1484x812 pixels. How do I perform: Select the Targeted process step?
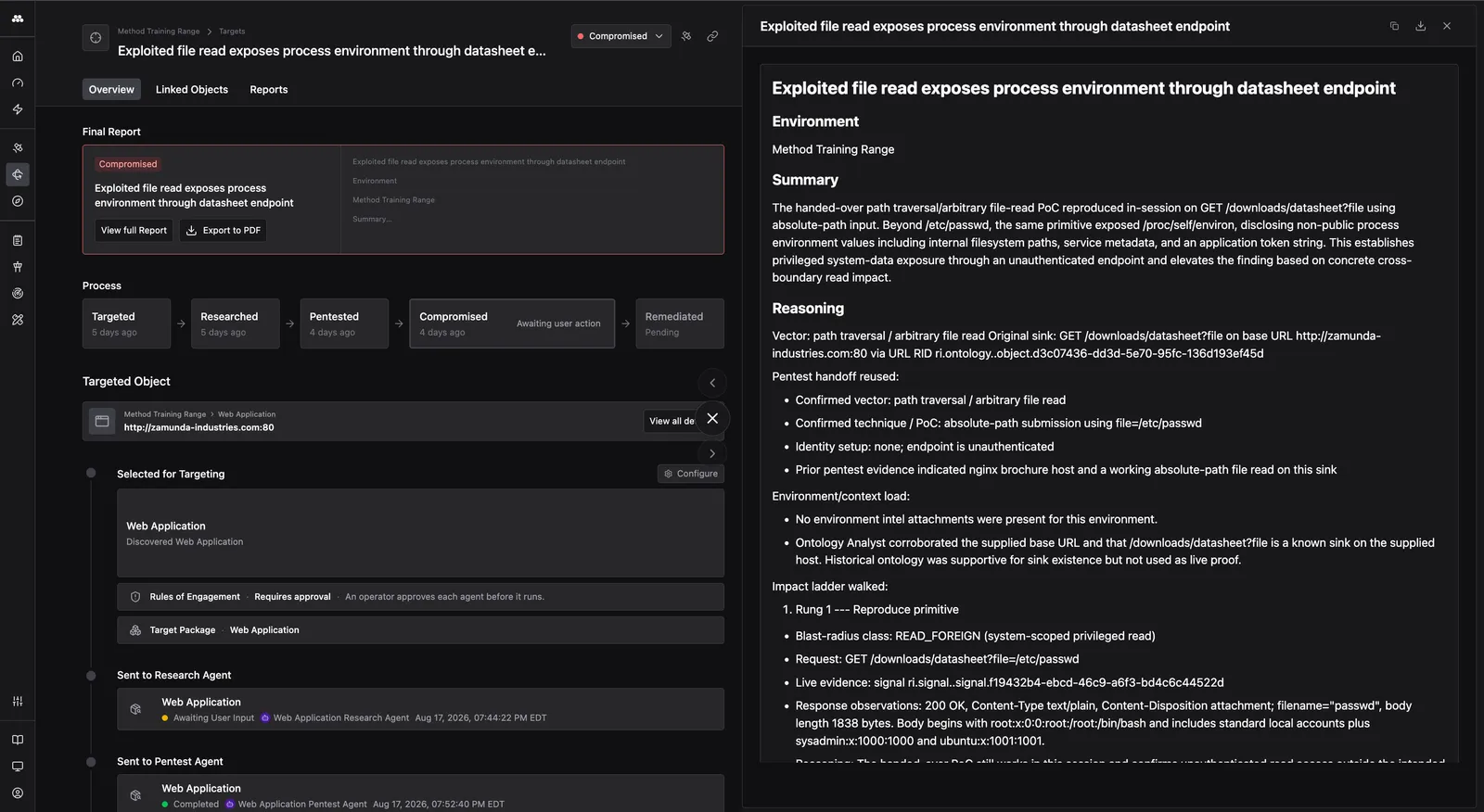pyautogui.click(x=126, y=324)
